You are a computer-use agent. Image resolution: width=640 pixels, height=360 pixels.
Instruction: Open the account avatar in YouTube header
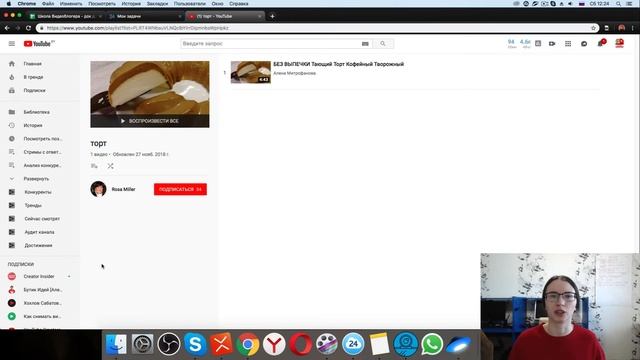(x=620, y=43)
